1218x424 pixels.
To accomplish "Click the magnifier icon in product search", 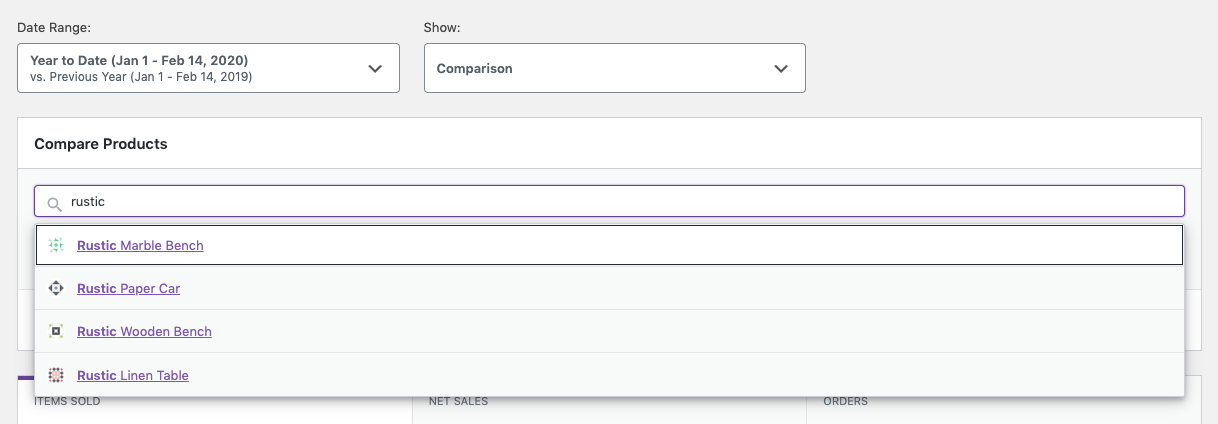I will tap(55, 203).
